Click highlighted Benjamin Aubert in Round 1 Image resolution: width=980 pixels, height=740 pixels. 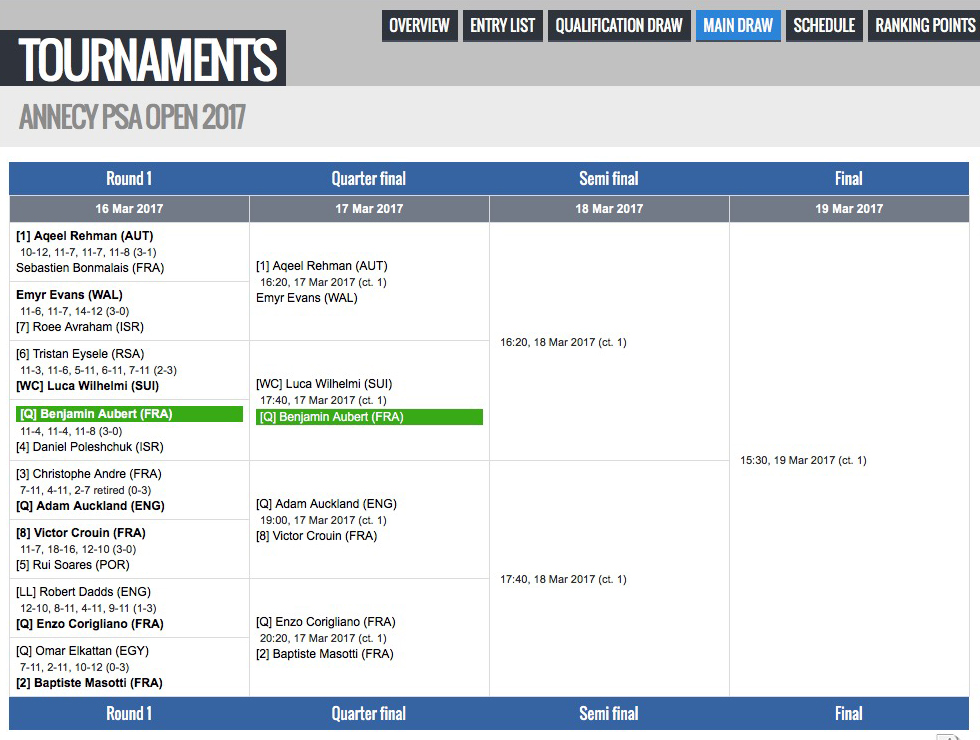[x=128, y=414]
